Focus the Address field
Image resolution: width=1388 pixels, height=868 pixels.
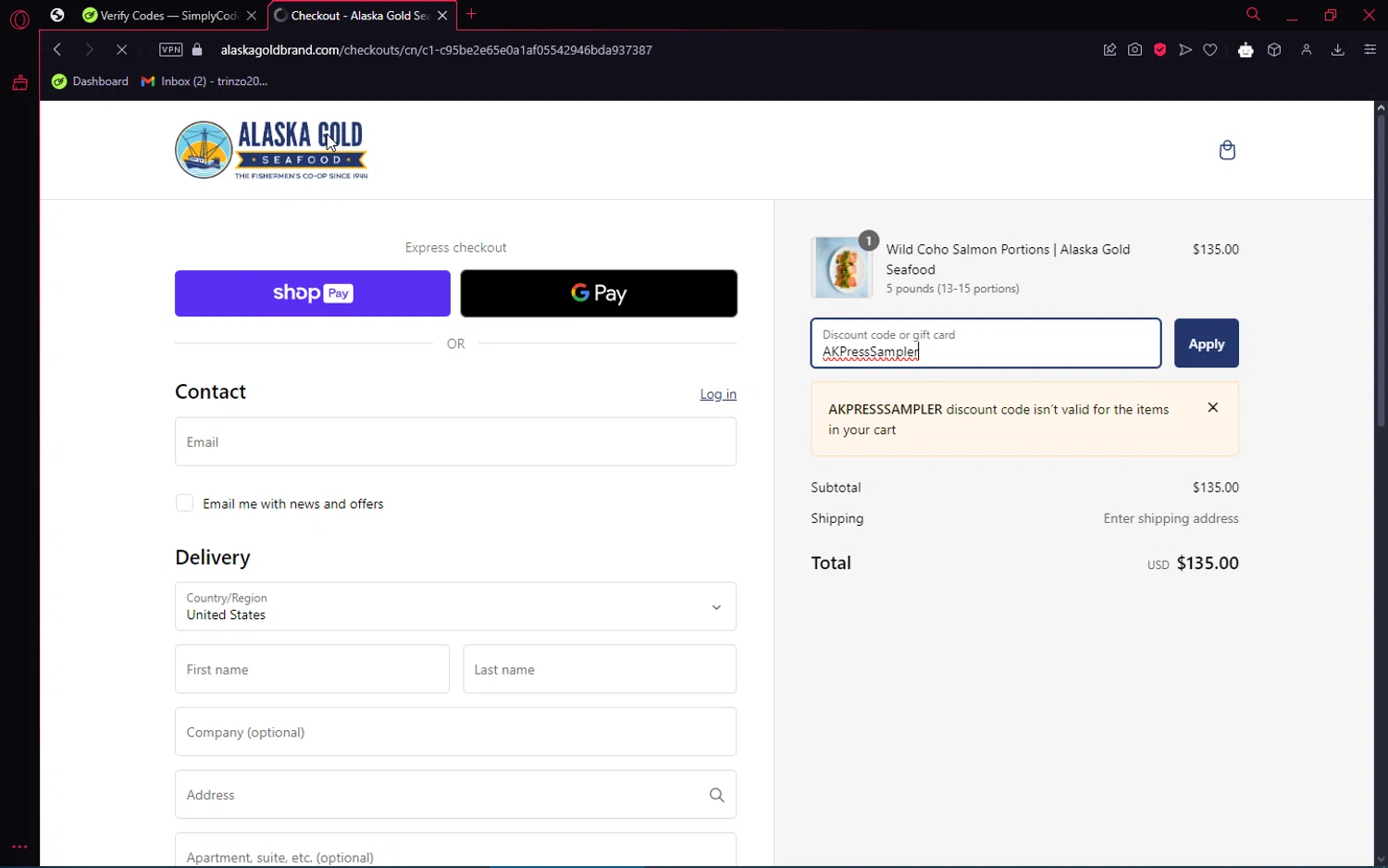point(455,795)
